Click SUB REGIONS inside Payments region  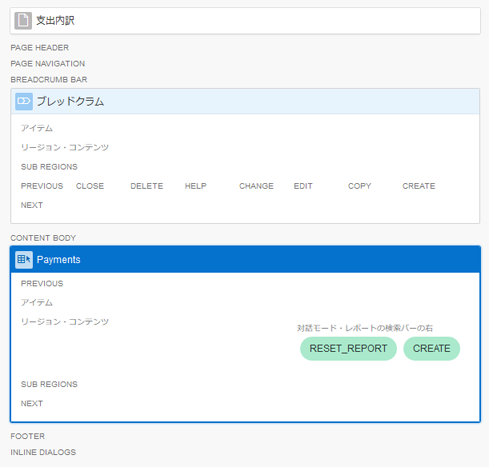(49, 384)
